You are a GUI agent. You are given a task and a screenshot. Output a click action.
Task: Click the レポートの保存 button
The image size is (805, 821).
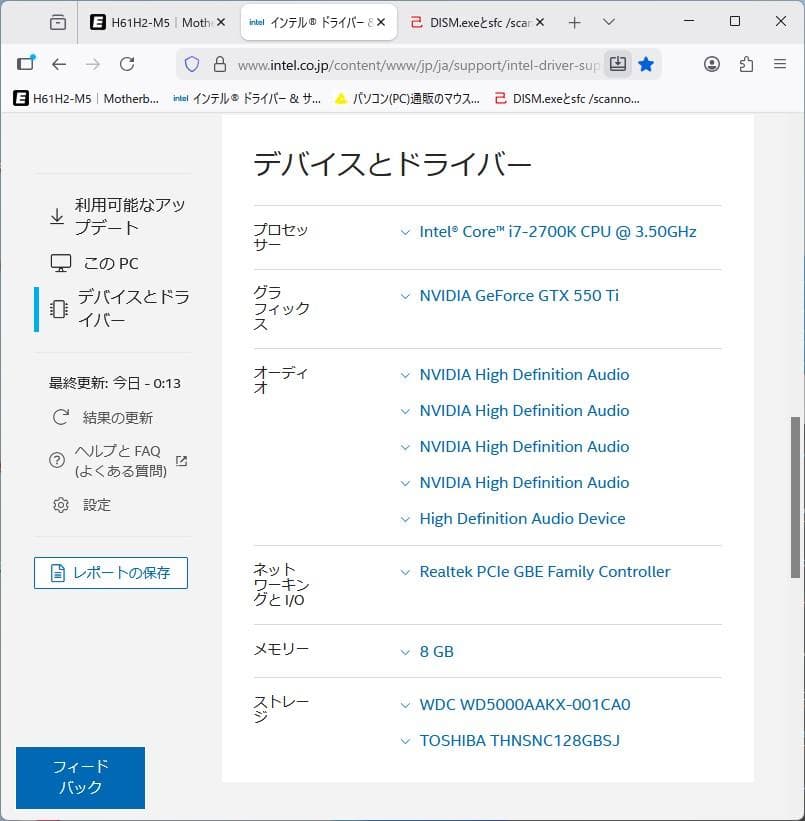(110, 573)
